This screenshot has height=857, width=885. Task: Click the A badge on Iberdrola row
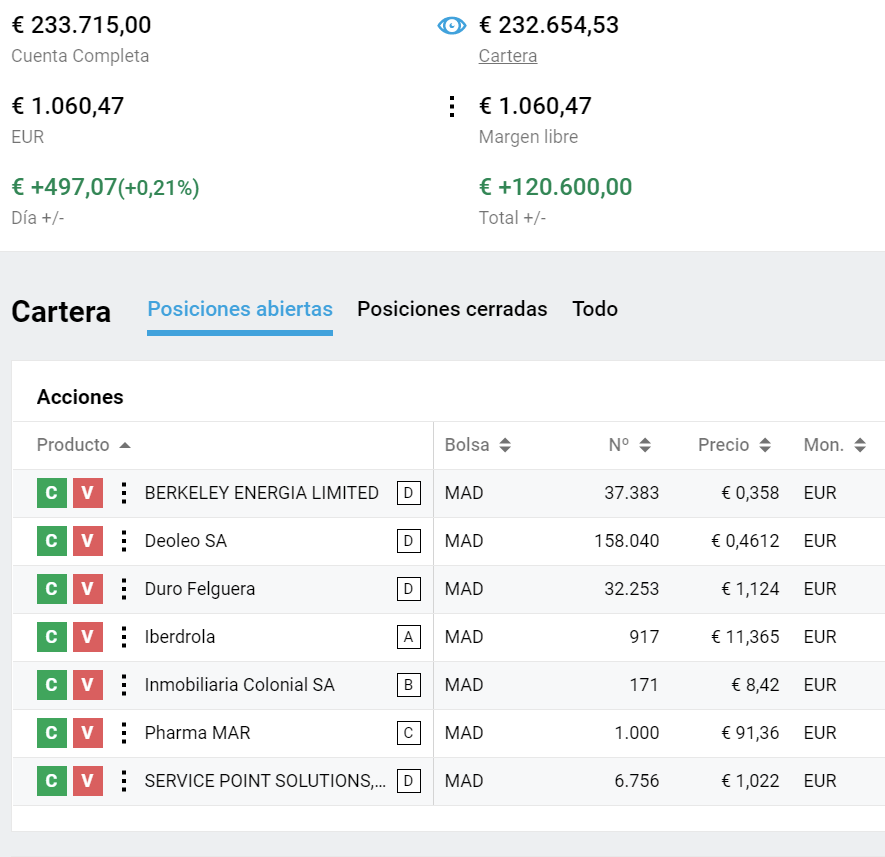coord(409,637)
